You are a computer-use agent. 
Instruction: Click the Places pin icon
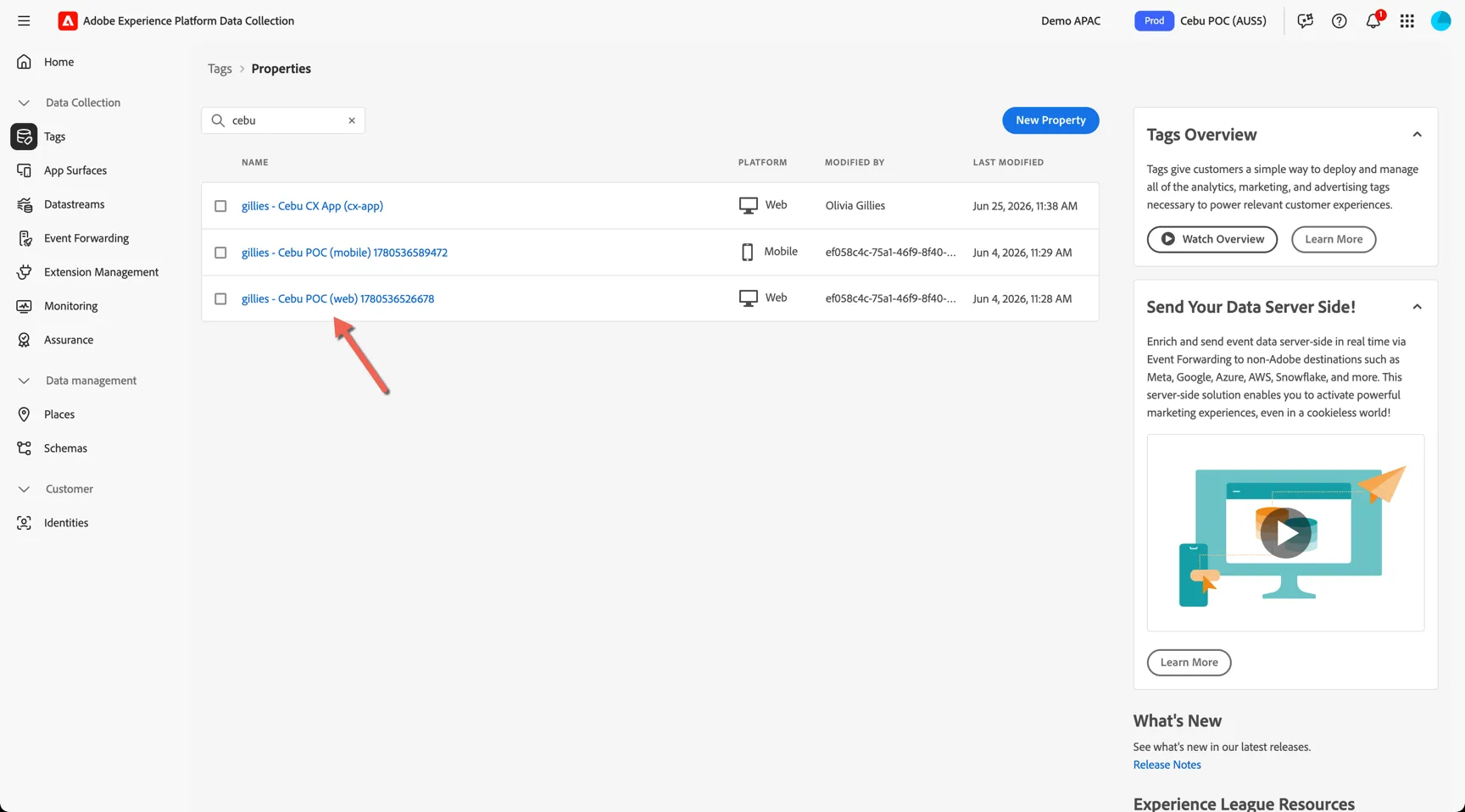point(24,414)
